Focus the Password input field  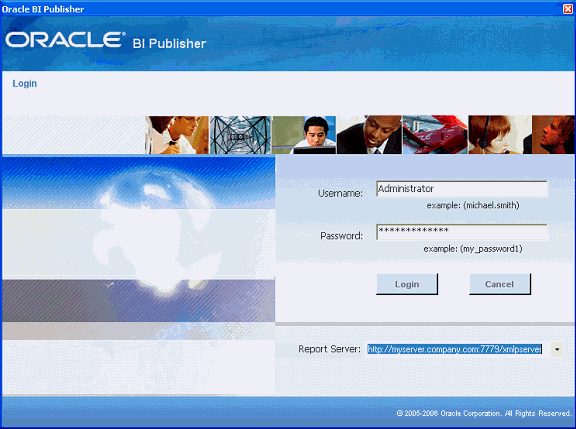pyautogui.click(x=462, y=232)
